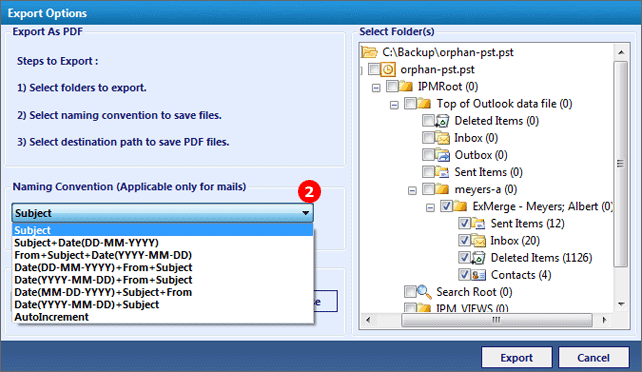Select the Inbox (20) folder label
The height and width of the screenshot is (372, 642).
pos(515,241)
